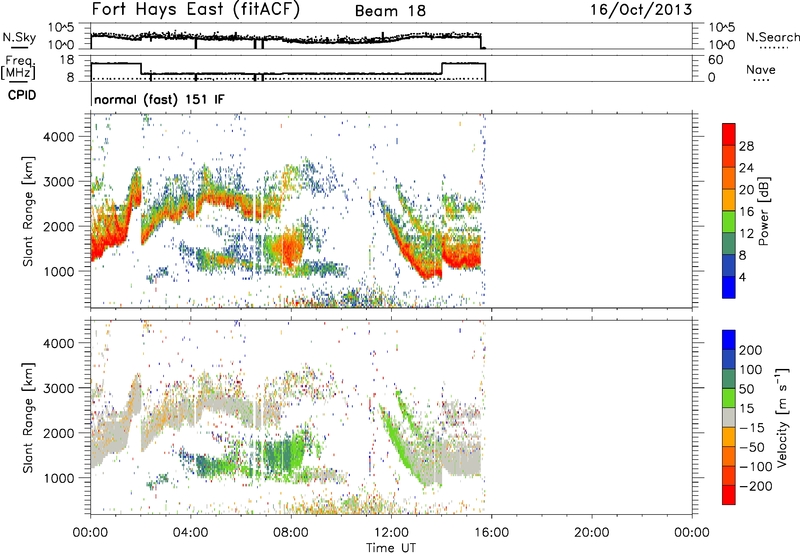The image size is (800, 554).
Task: Click the grey segment of Velocity colorbar
Action: pyautogui.click(x=729, y=418)
